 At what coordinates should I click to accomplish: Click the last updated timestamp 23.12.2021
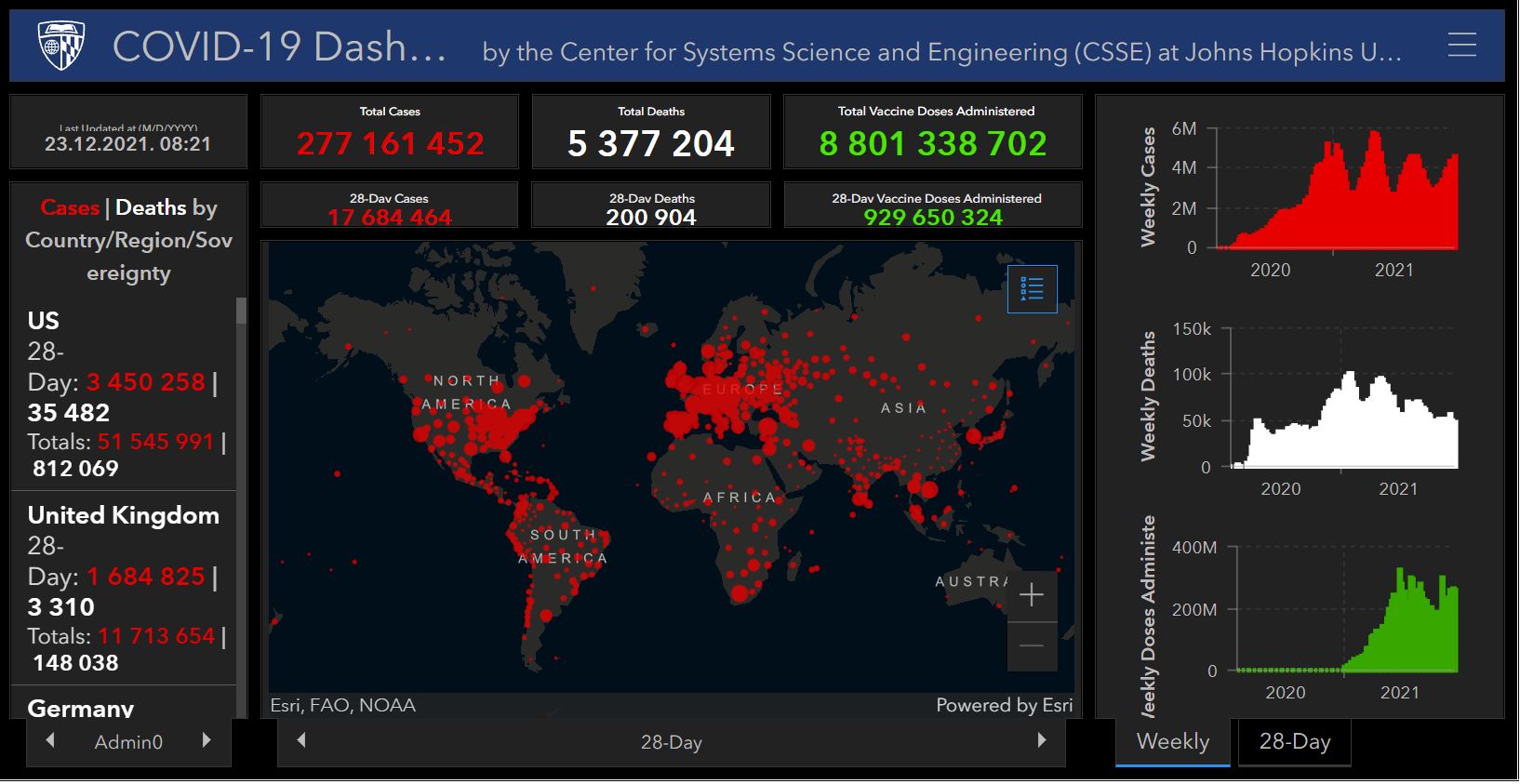pos(128,144)
